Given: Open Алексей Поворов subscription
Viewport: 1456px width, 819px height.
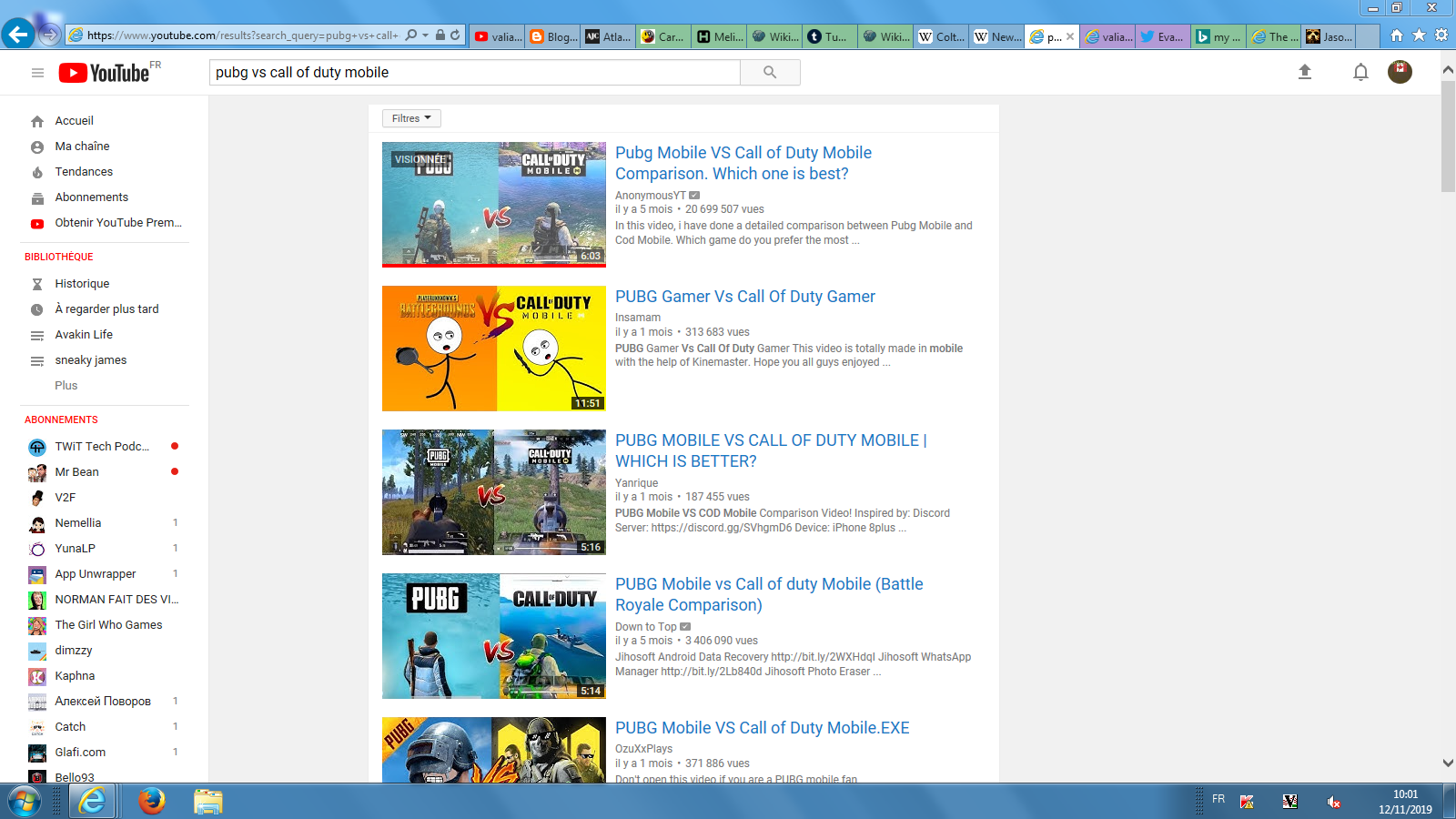Looking at the screenshot, I should click(105, 702).
